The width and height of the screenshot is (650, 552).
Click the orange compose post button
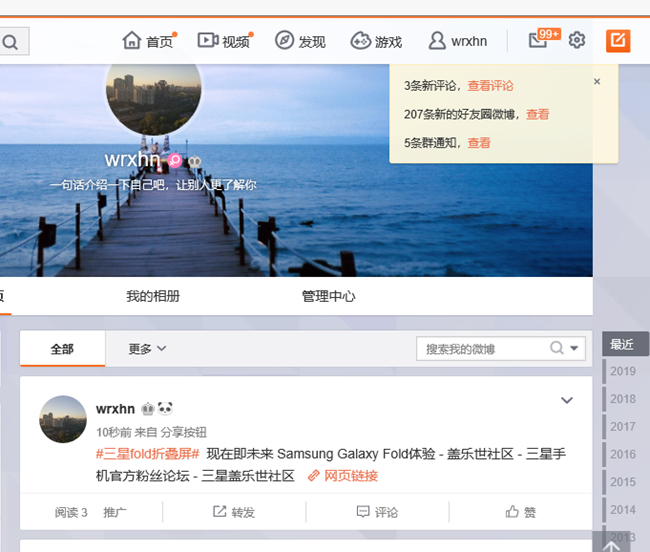(618, 41)
